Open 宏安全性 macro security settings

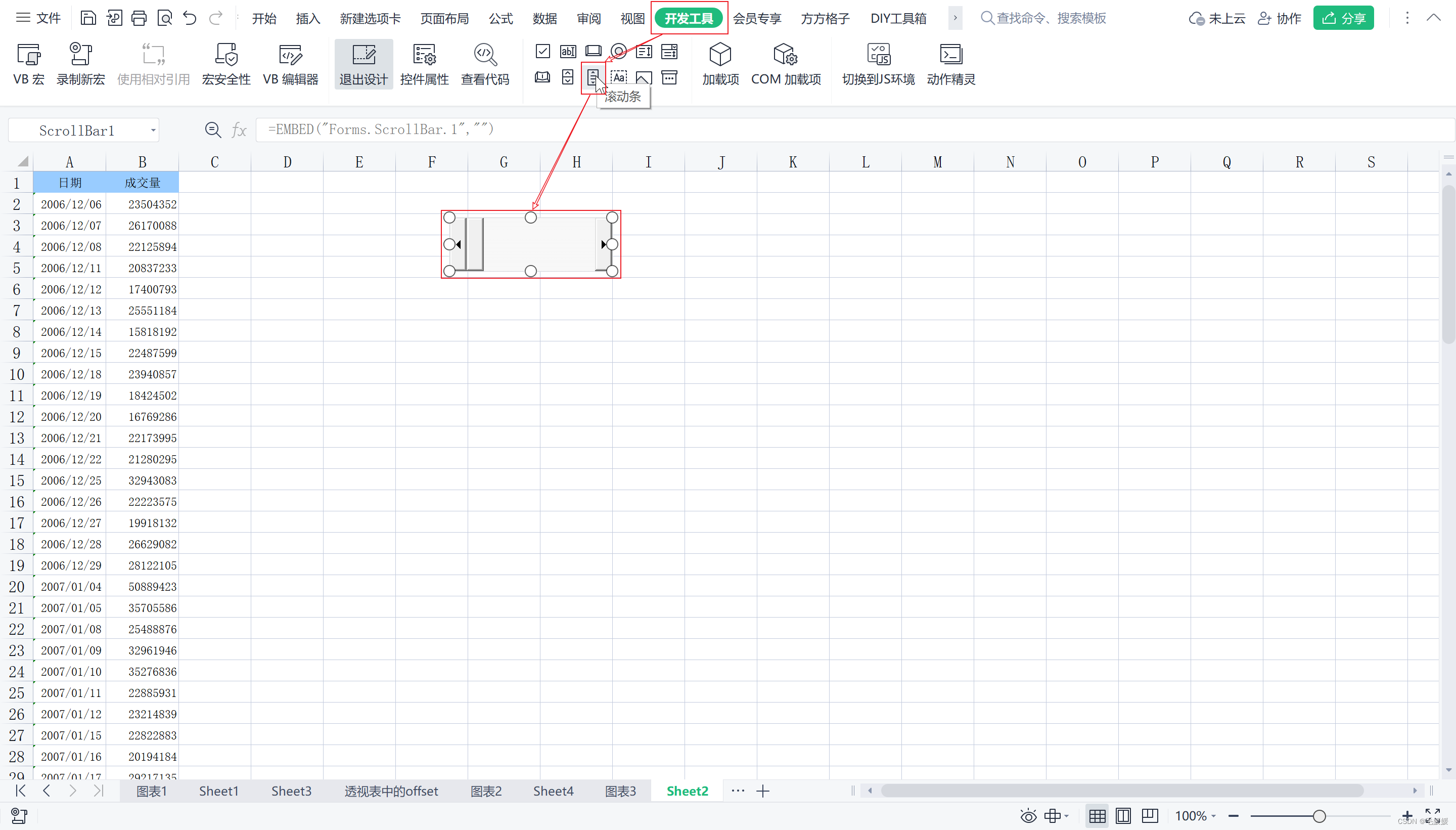(x=226, y=64)
